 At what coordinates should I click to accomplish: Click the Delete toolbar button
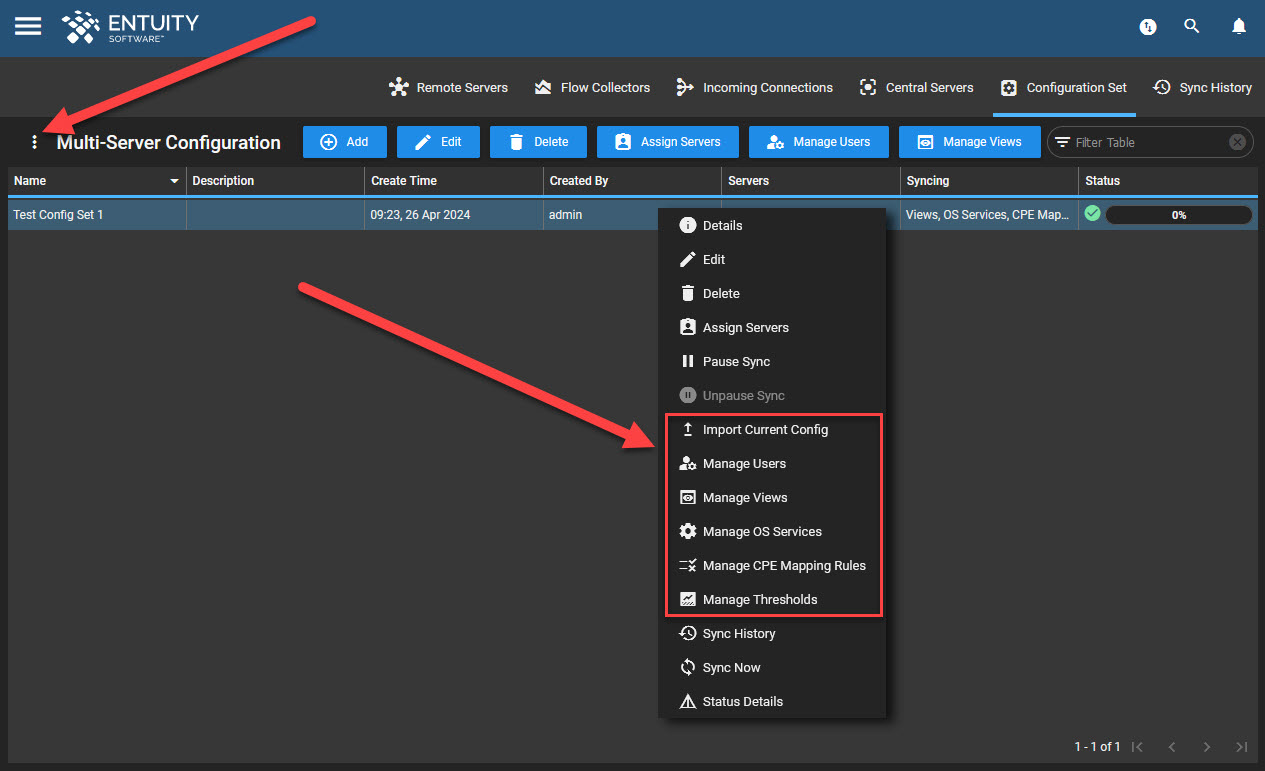tap(538, 142)
